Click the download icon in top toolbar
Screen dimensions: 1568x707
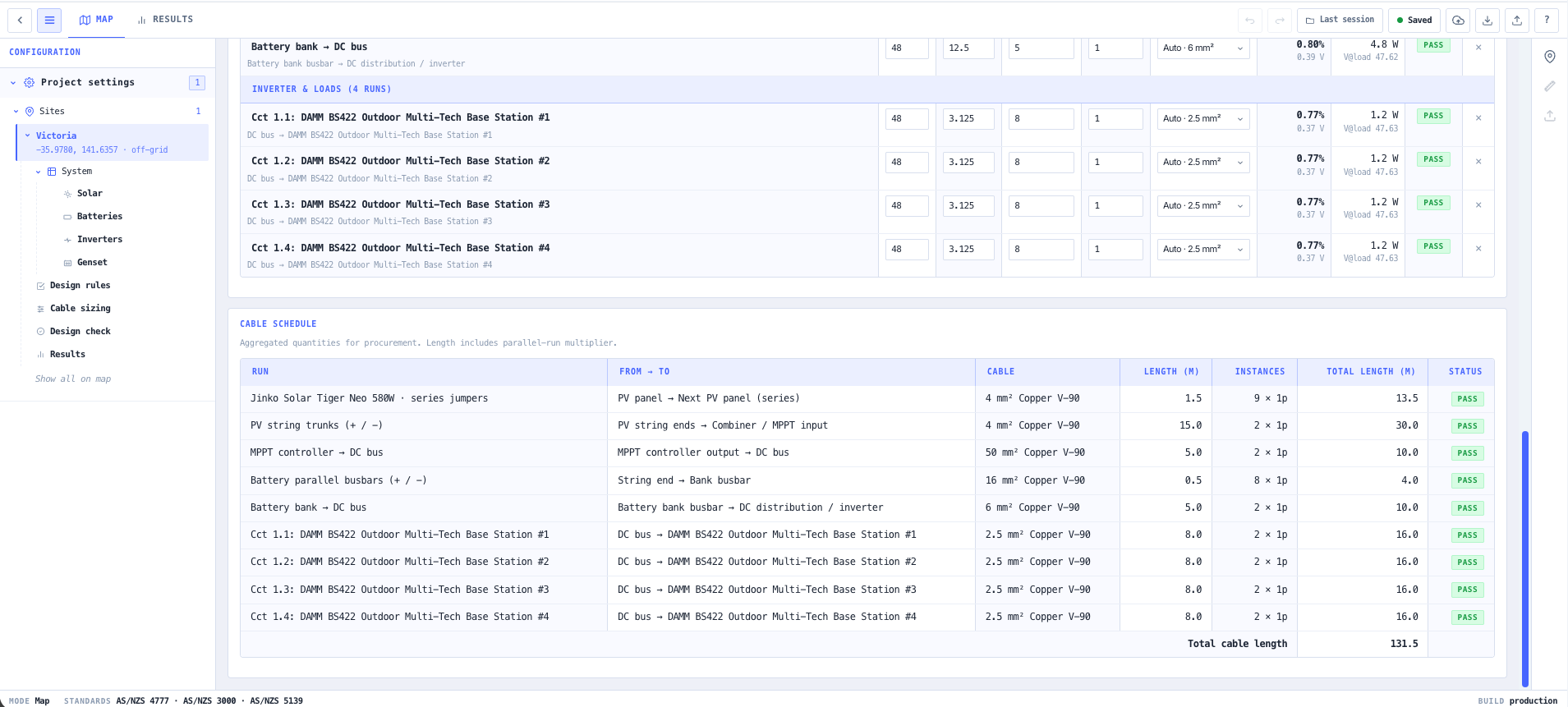click(x=1488, y=20)
